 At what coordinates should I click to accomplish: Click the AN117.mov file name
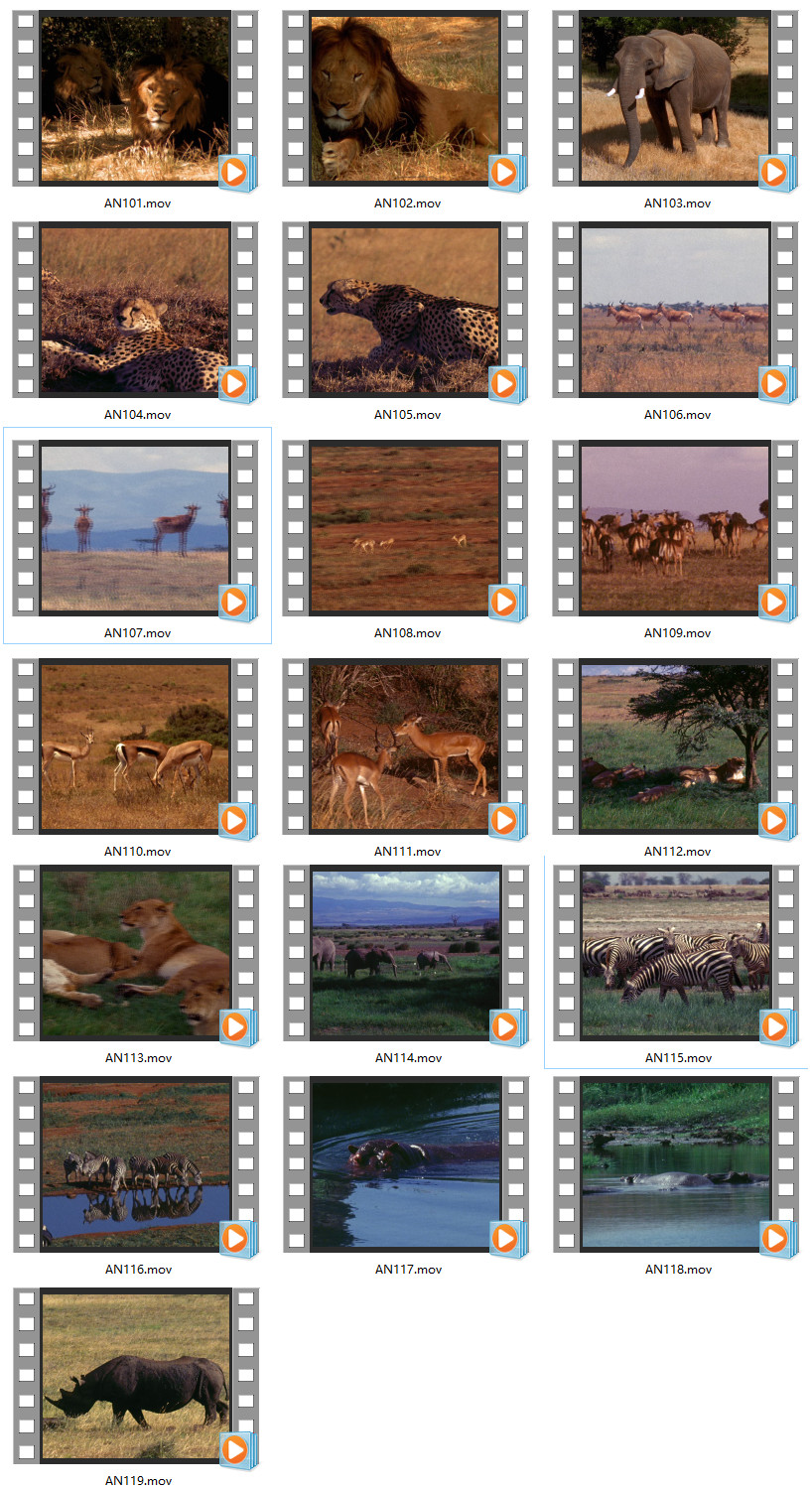click(x=409, y=1270)
